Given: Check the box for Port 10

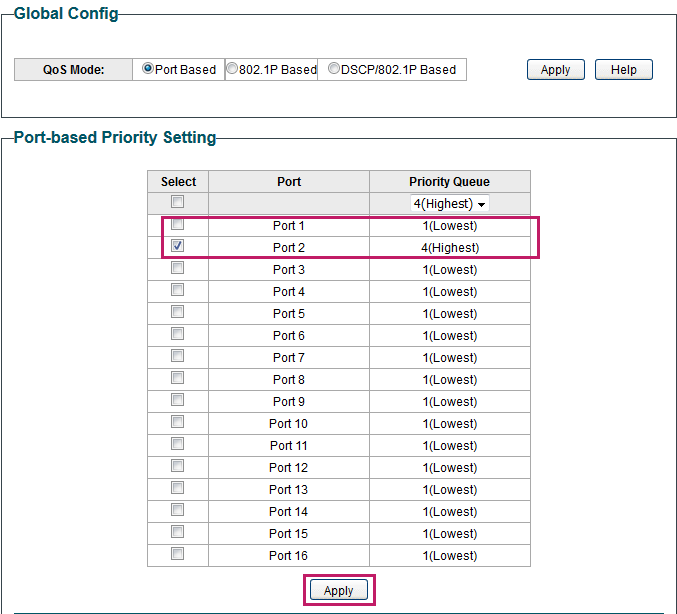Looking at the screenshot, I should click(178, 422).
